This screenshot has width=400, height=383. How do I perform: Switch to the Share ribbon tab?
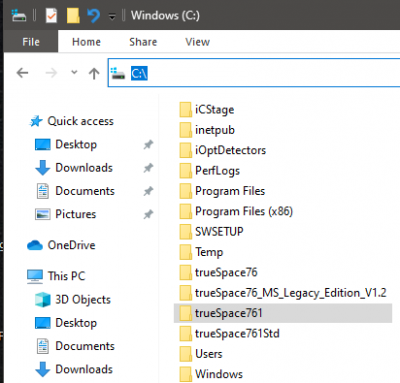tap(143, 42)
